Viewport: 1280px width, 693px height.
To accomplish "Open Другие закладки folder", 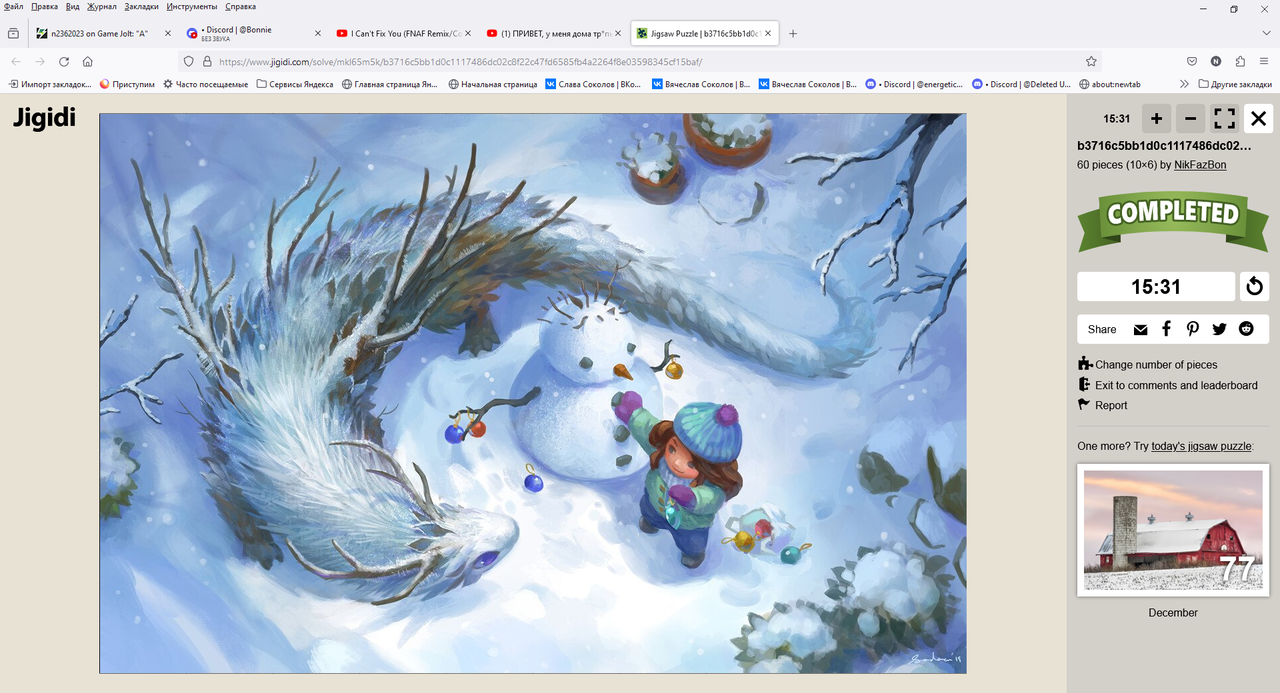I will click(1235, 84).
